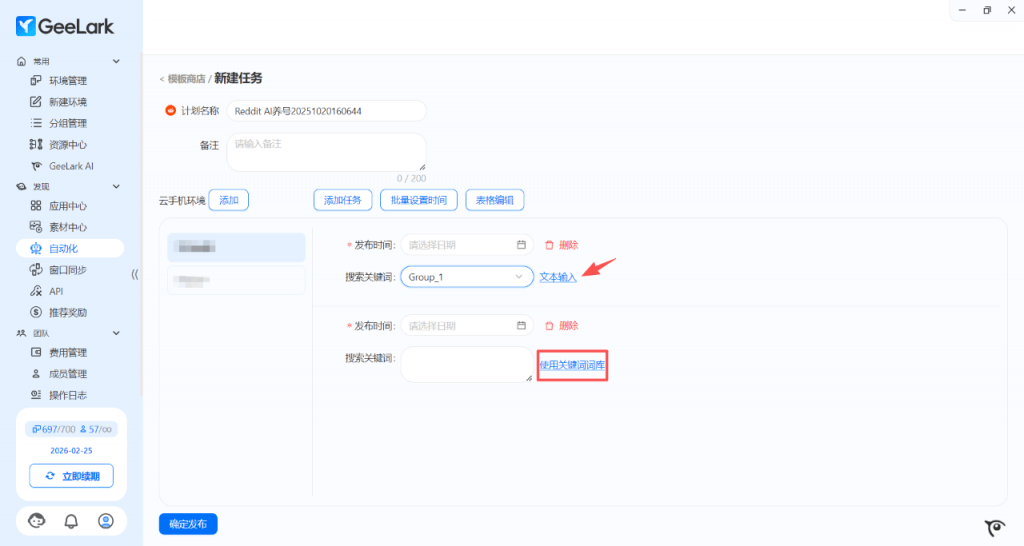This screenshot has height=546, width=1024.
Task: Click the 备注 textarea
Action: [326, 152]
